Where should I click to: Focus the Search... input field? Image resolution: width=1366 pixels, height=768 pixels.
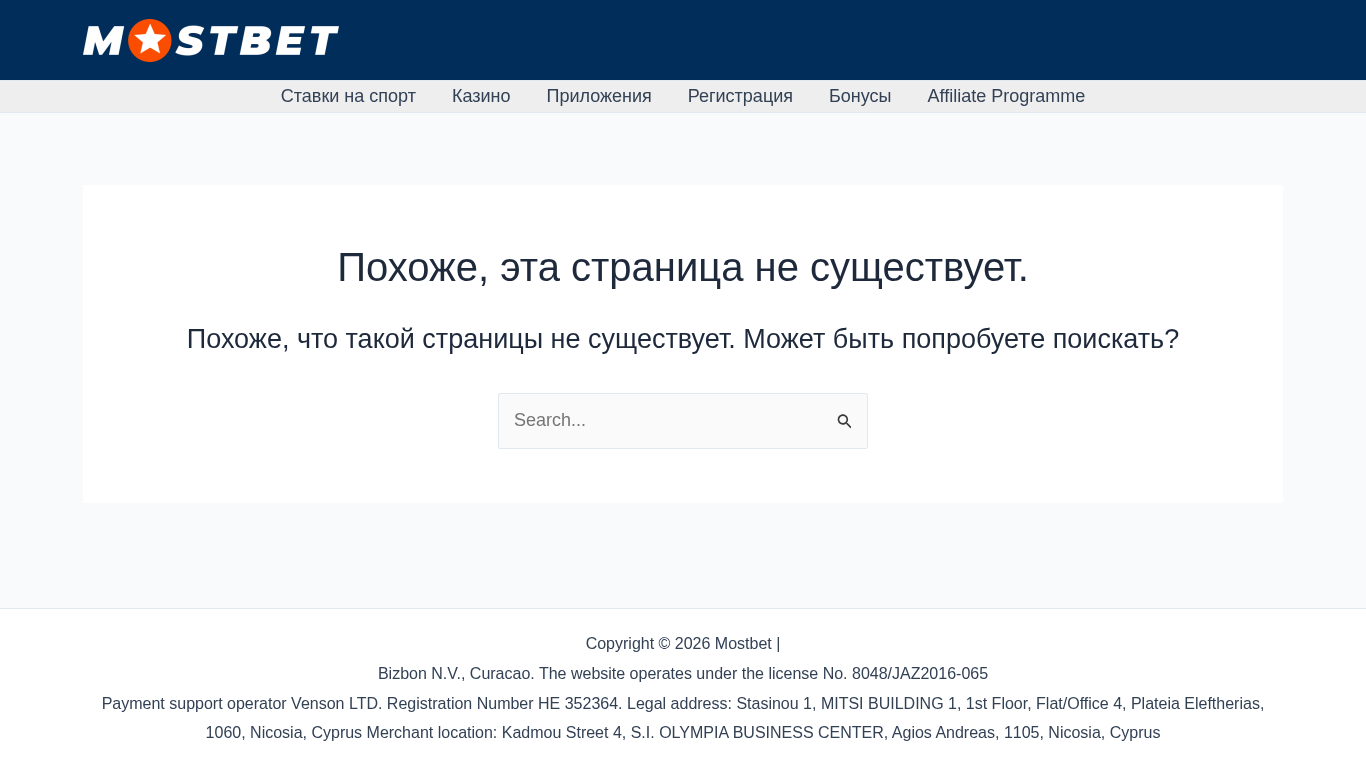(x=665, y=421)
